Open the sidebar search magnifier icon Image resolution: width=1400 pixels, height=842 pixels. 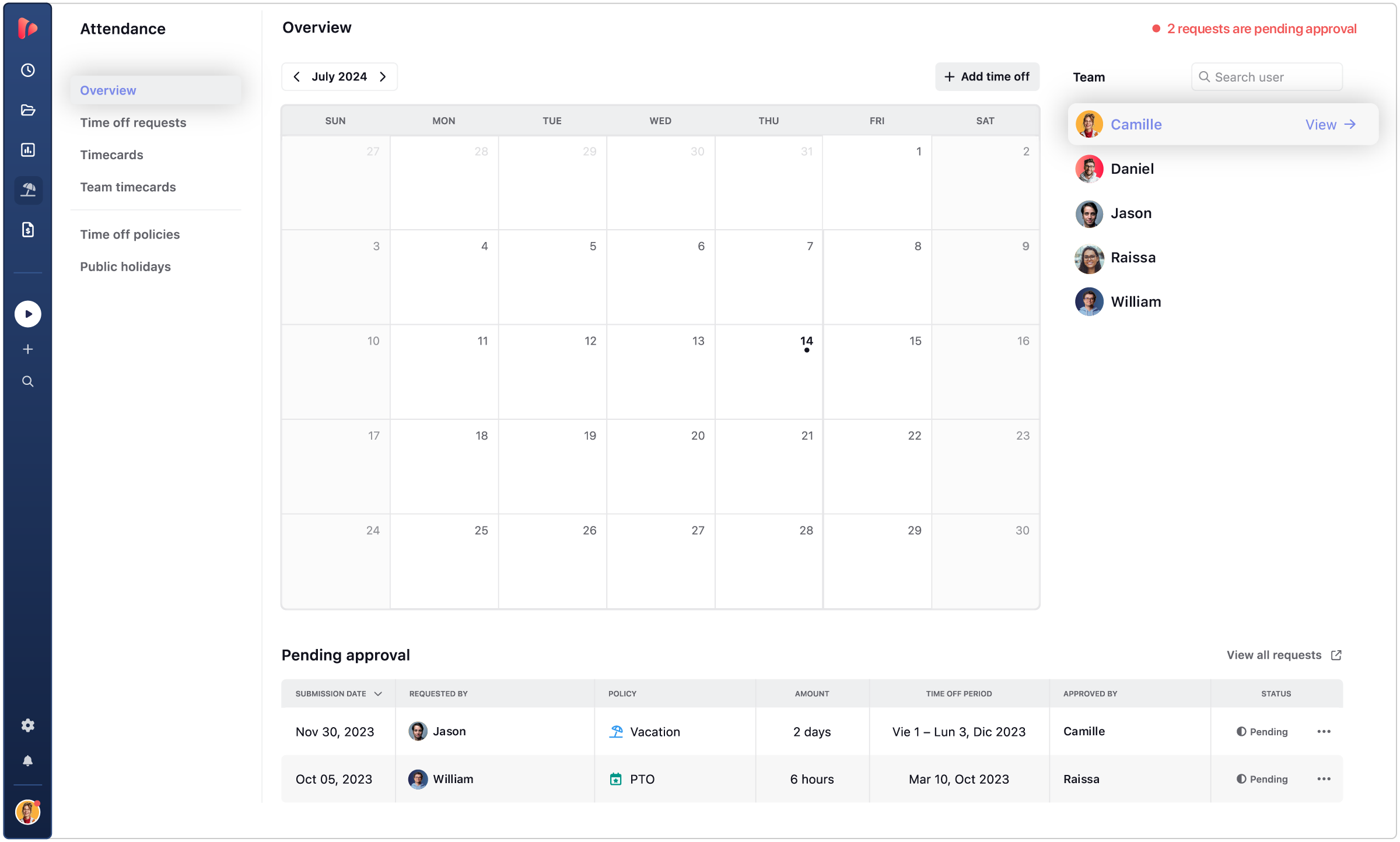tap(27, 381)
